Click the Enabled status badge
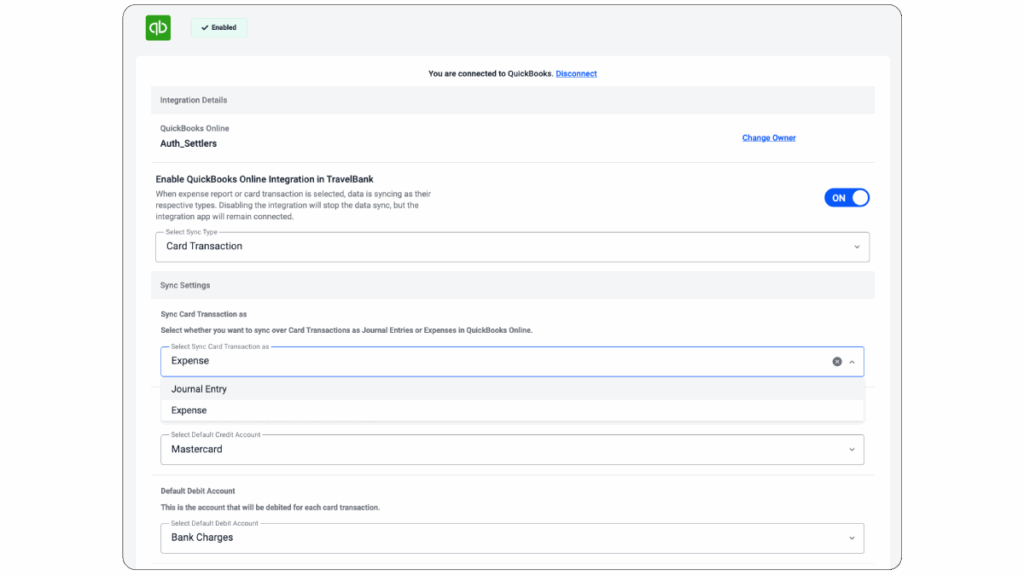 pyautogui.click(x=218, y=27)
